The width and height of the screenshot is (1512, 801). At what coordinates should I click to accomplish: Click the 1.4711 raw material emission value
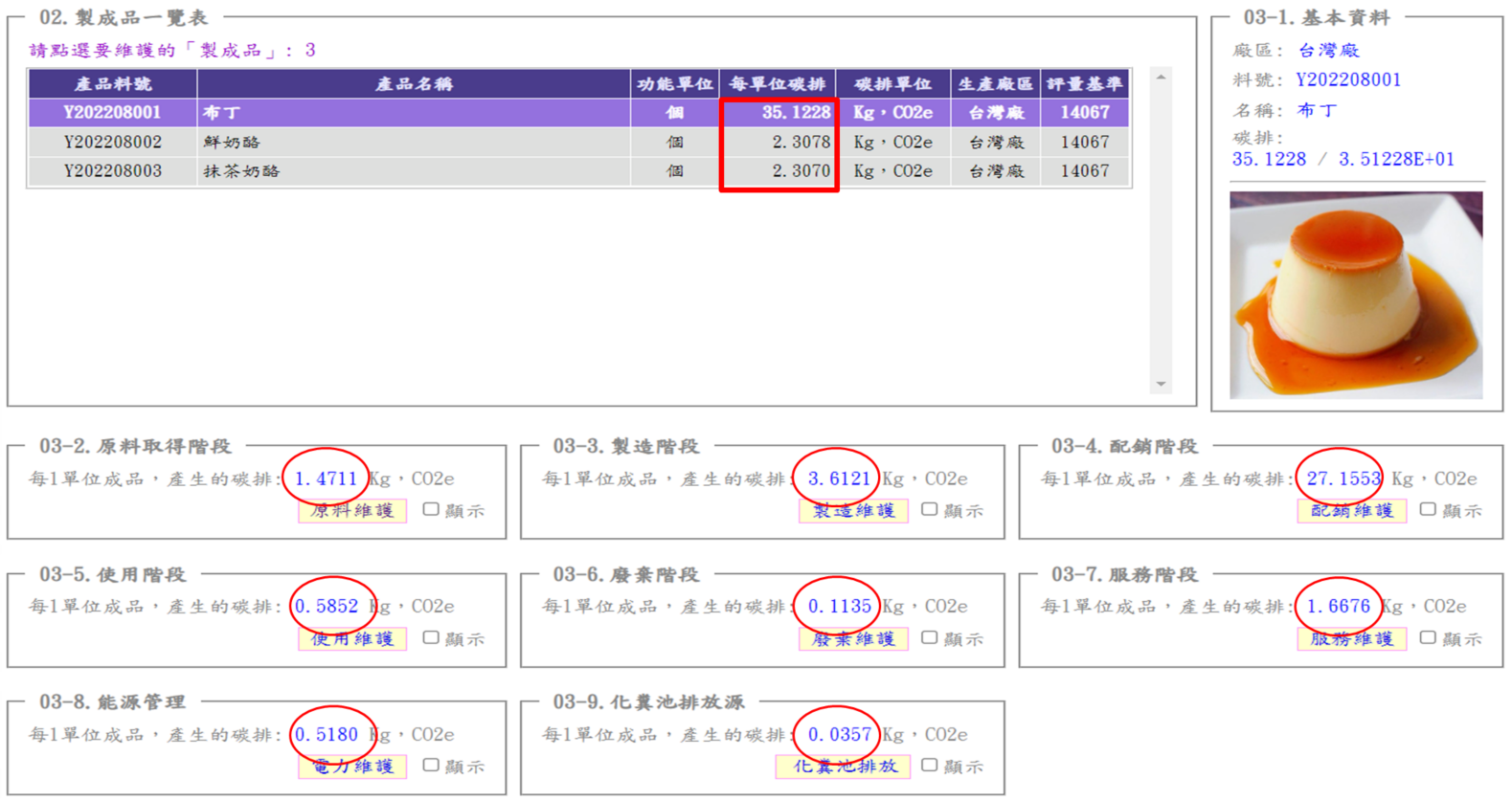click(x=326, y=478)
